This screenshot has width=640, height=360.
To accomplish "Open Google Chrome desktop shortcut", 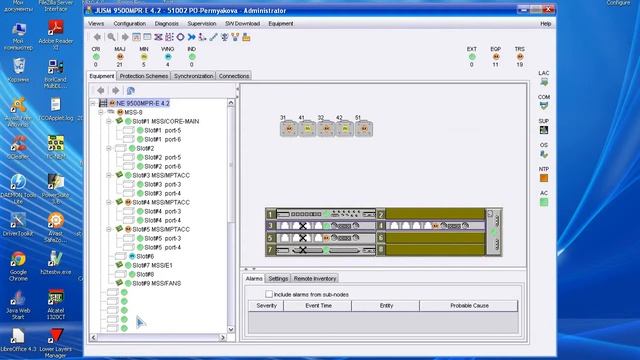I will [x=18, y=266].
